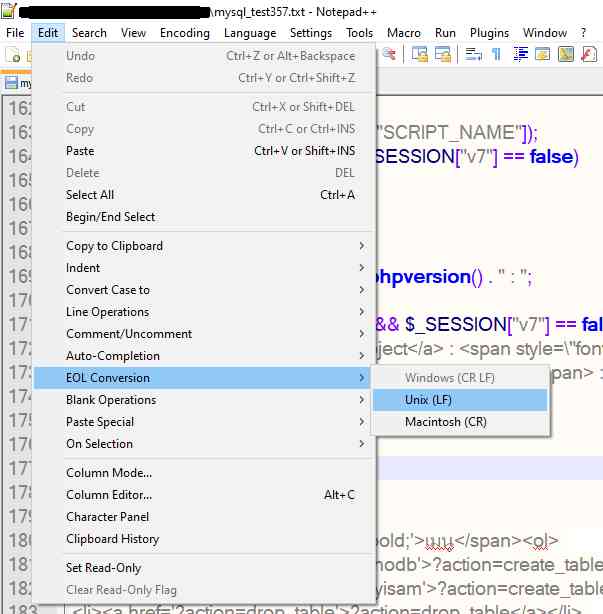Toggle Show All Characters pilcrow icon
The height and width of the screenshot is (614, 603).
click(x=495, y=55)
